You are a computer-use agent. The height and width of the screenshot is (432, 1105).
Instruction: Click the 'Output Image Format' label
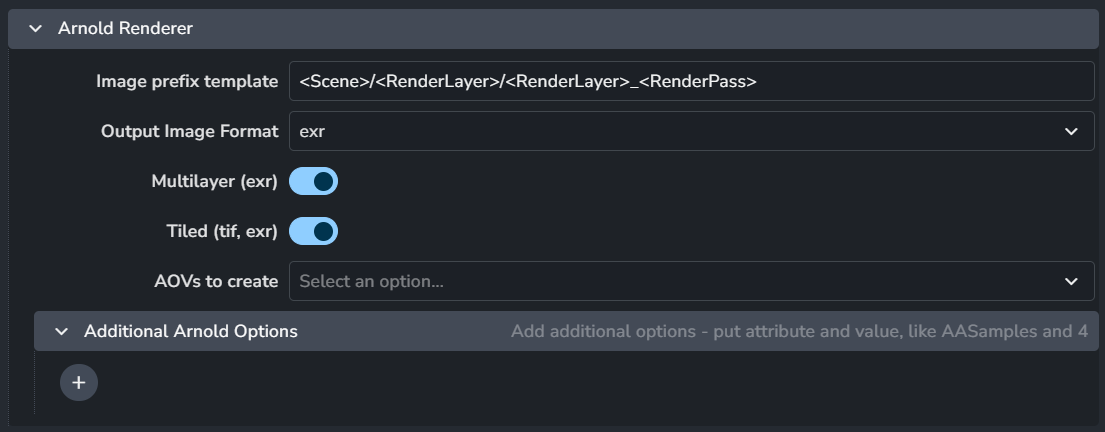tap(190, 131)
